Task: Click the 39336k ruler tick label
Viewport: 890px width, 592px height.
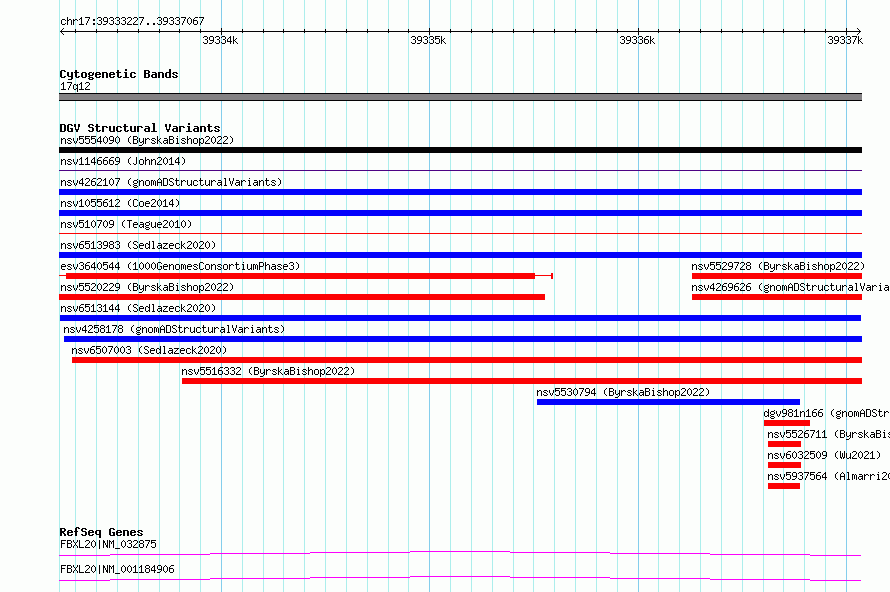Action: 637,40
